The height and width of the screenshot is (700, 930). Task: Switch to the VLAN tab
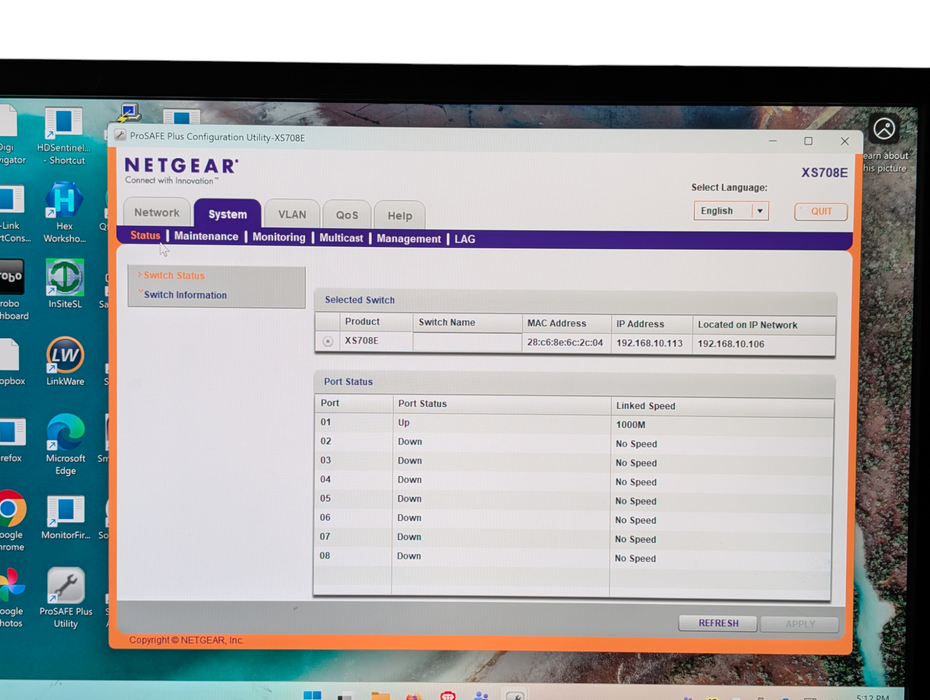tap(292, 214)
